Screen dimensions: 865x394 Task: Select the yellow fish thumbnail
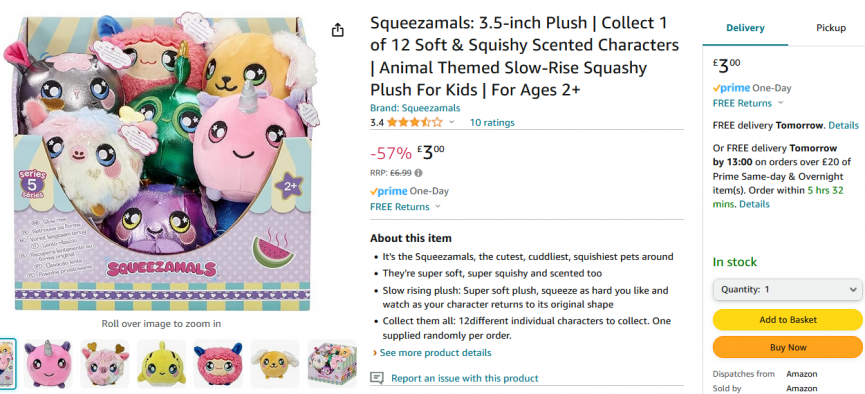pyautogui.click(x=161, y=364)
